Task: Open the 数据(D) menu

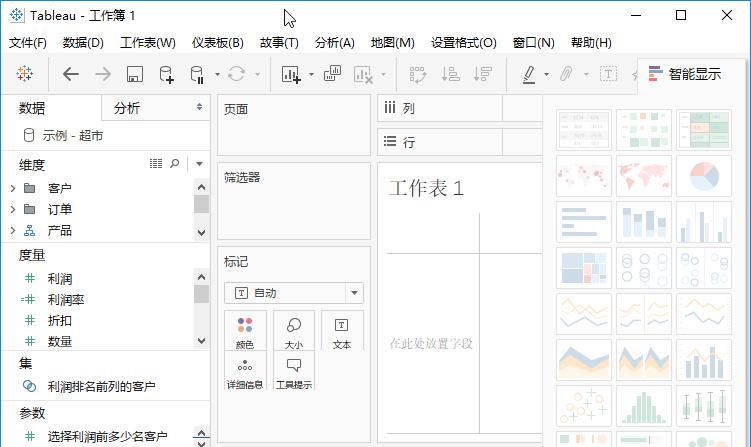Action: (83, 43)
